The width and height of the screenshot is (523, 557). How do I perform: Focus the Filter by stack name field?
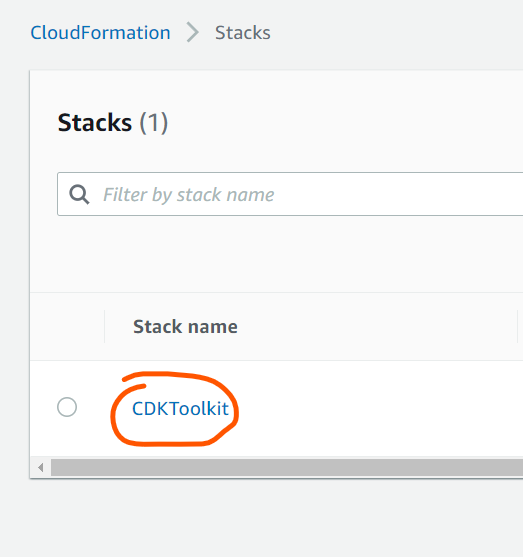tap(290, 194)
